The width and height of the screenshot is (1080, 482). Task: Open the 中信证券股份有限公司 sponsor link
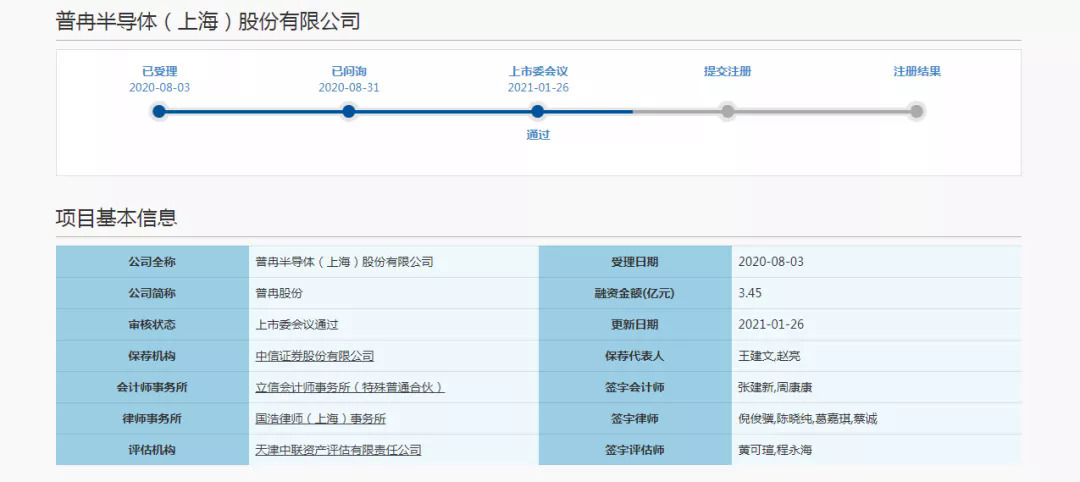(314, 356)
